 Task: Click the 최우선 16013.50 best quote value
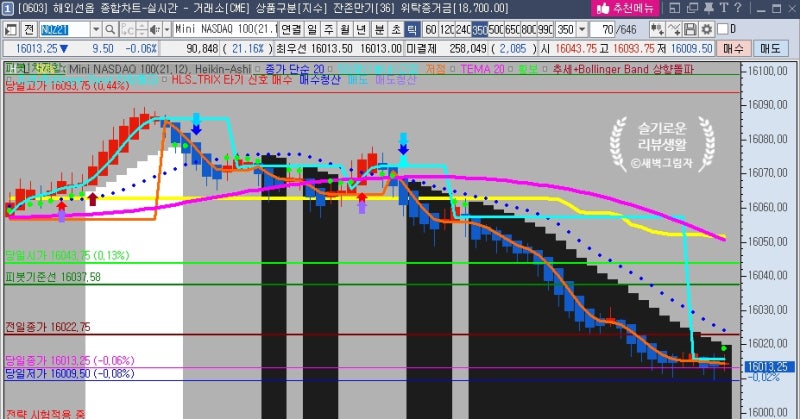point(332,49)
